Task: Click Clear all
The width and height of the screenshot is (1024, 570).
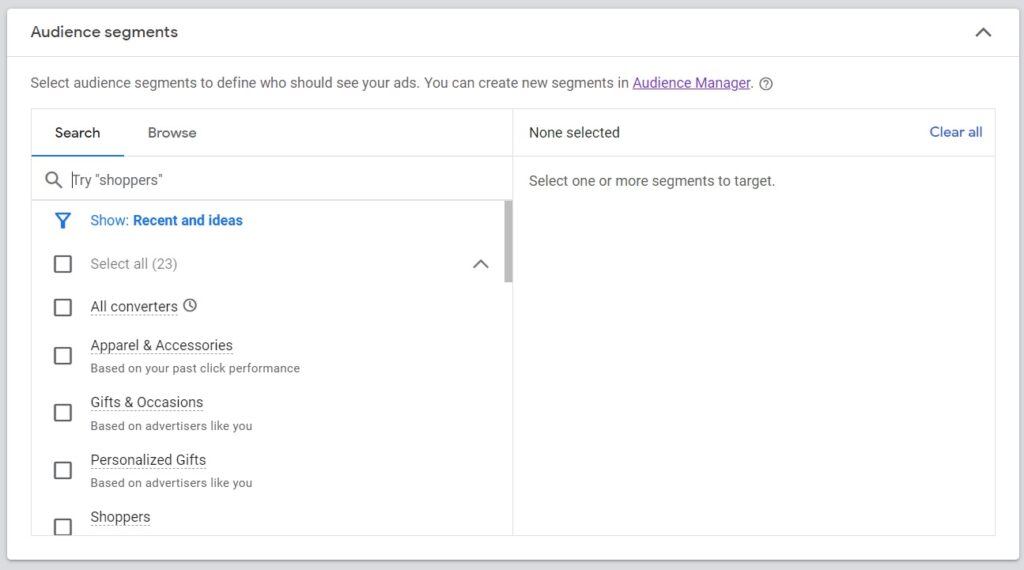Action: click(x=955, y=132)
